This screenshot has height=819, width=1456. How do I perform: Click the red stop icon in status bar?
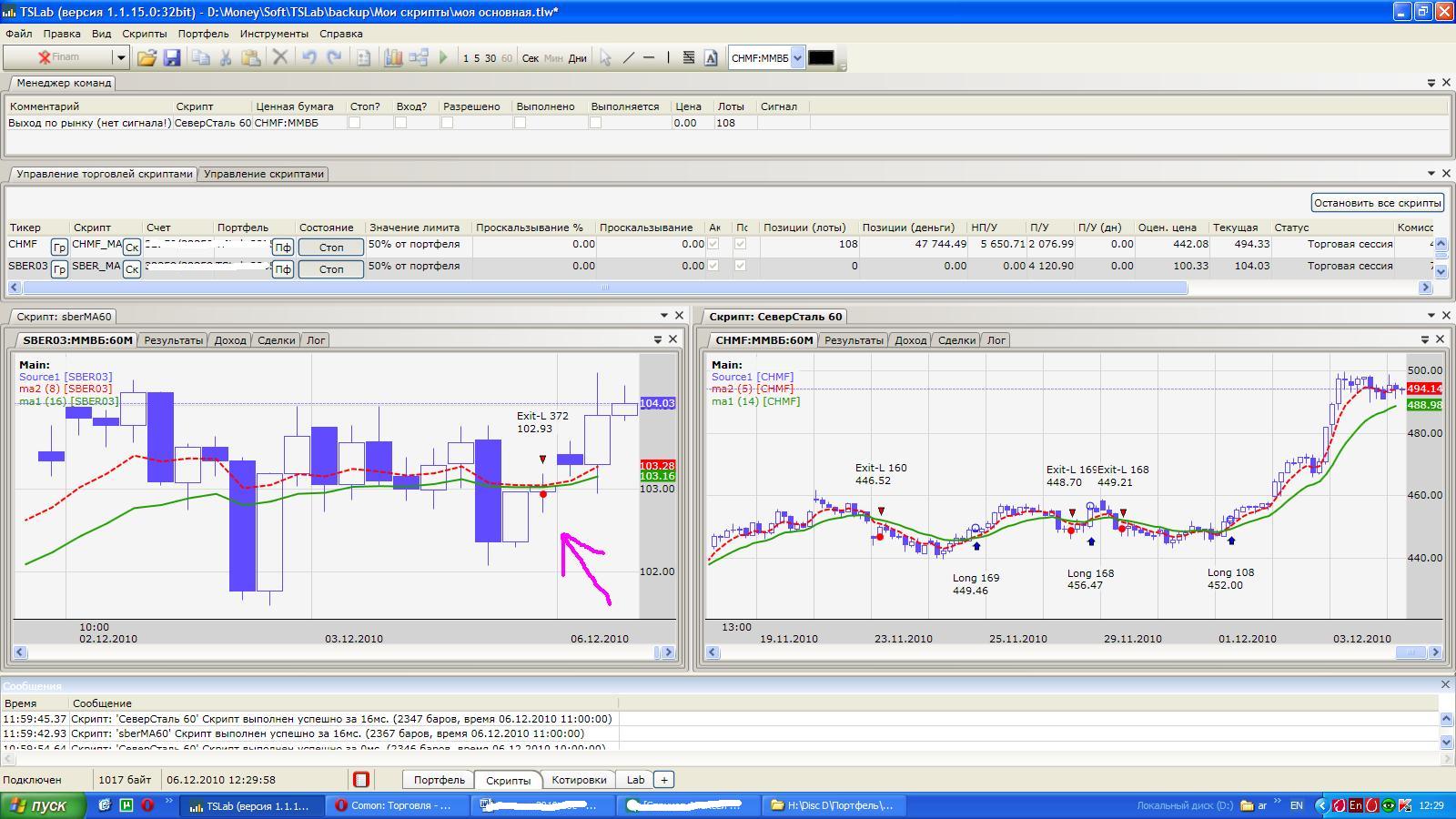(361, 780)
